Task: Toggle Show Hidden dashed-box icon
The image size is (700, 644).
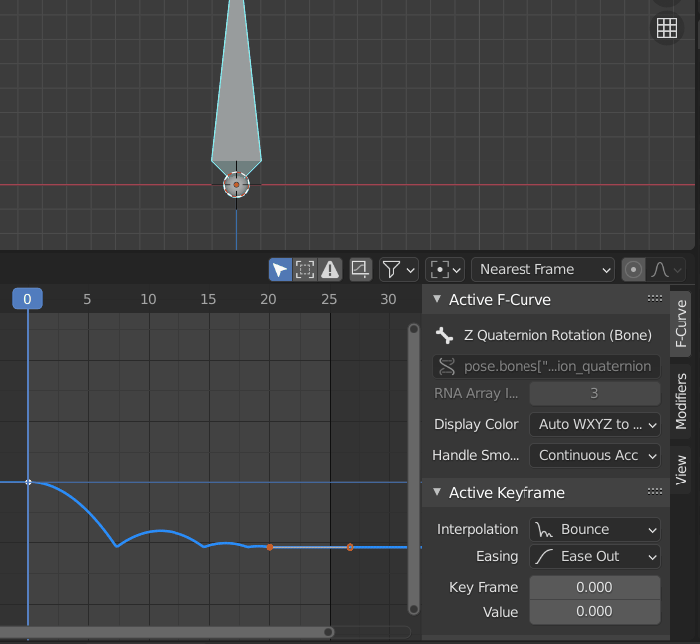Action: [305, 270]
